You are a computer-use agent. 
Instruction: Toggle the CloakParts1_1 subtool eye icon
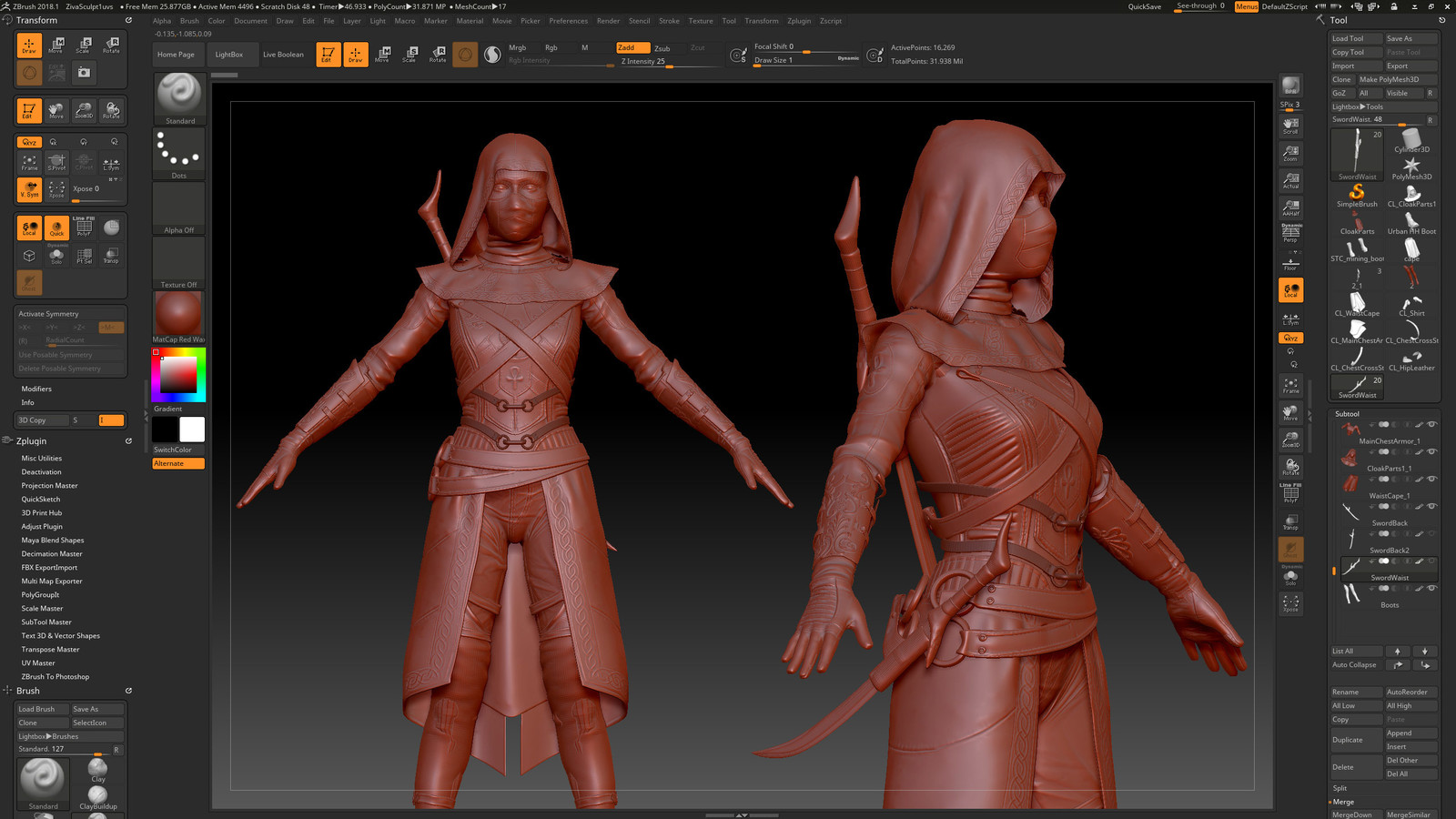[1431, 451]
